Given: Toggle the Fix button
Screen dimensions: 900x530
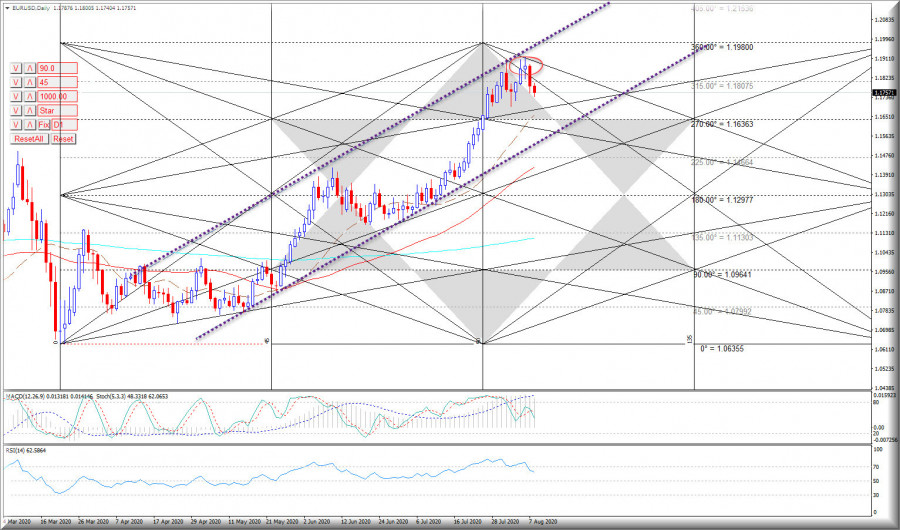Looking at the screenshot, I should 44,125.
